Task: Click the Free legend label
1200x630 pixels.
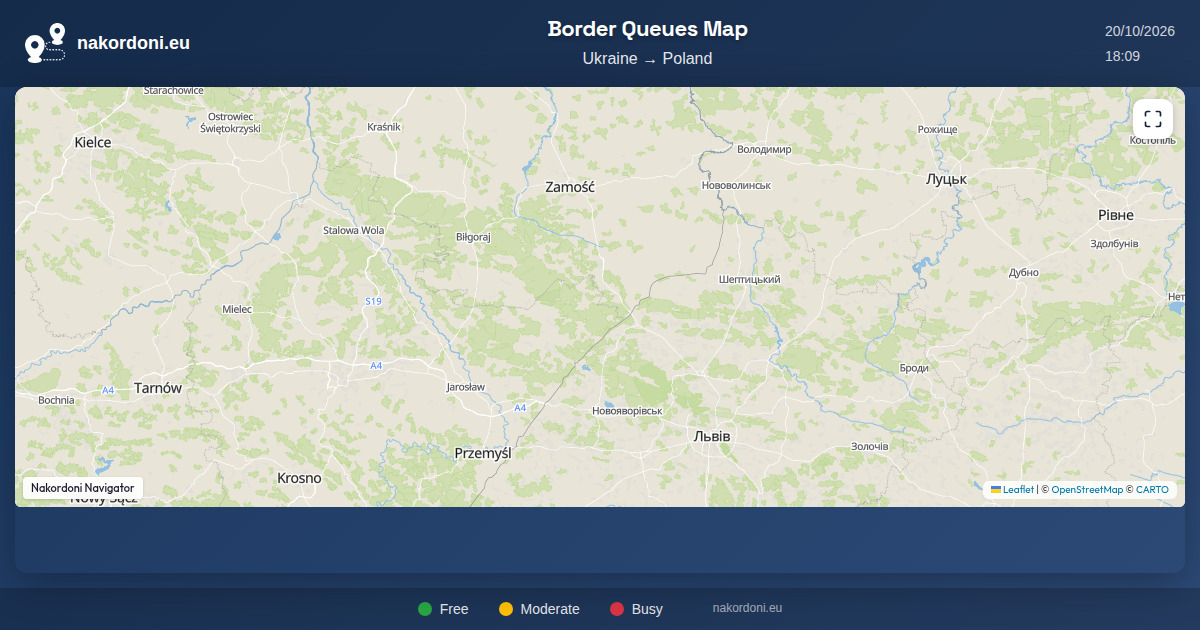Action: (x=454, y=609)
